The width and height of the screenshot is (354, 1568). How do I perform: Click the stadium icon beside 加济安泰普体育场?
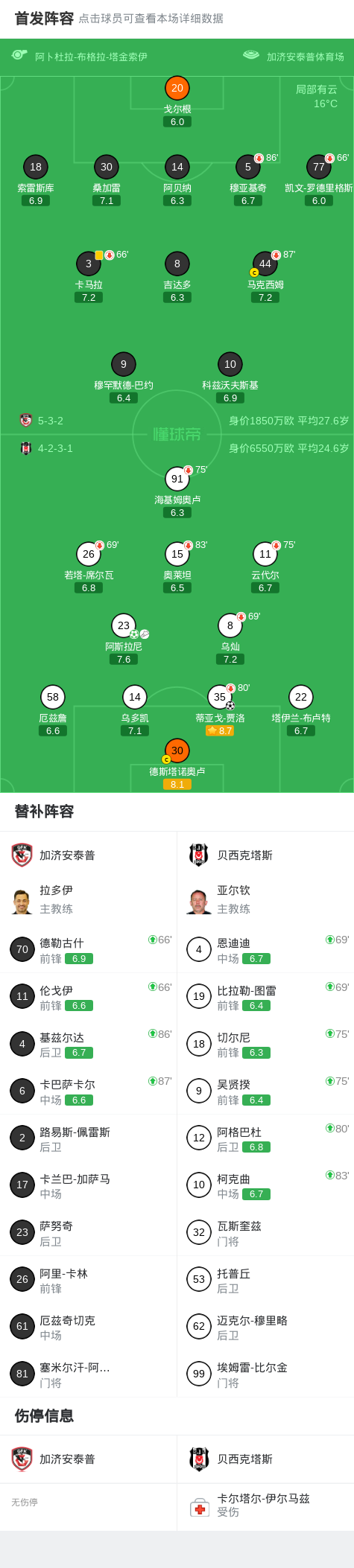(x=251, y=55)
